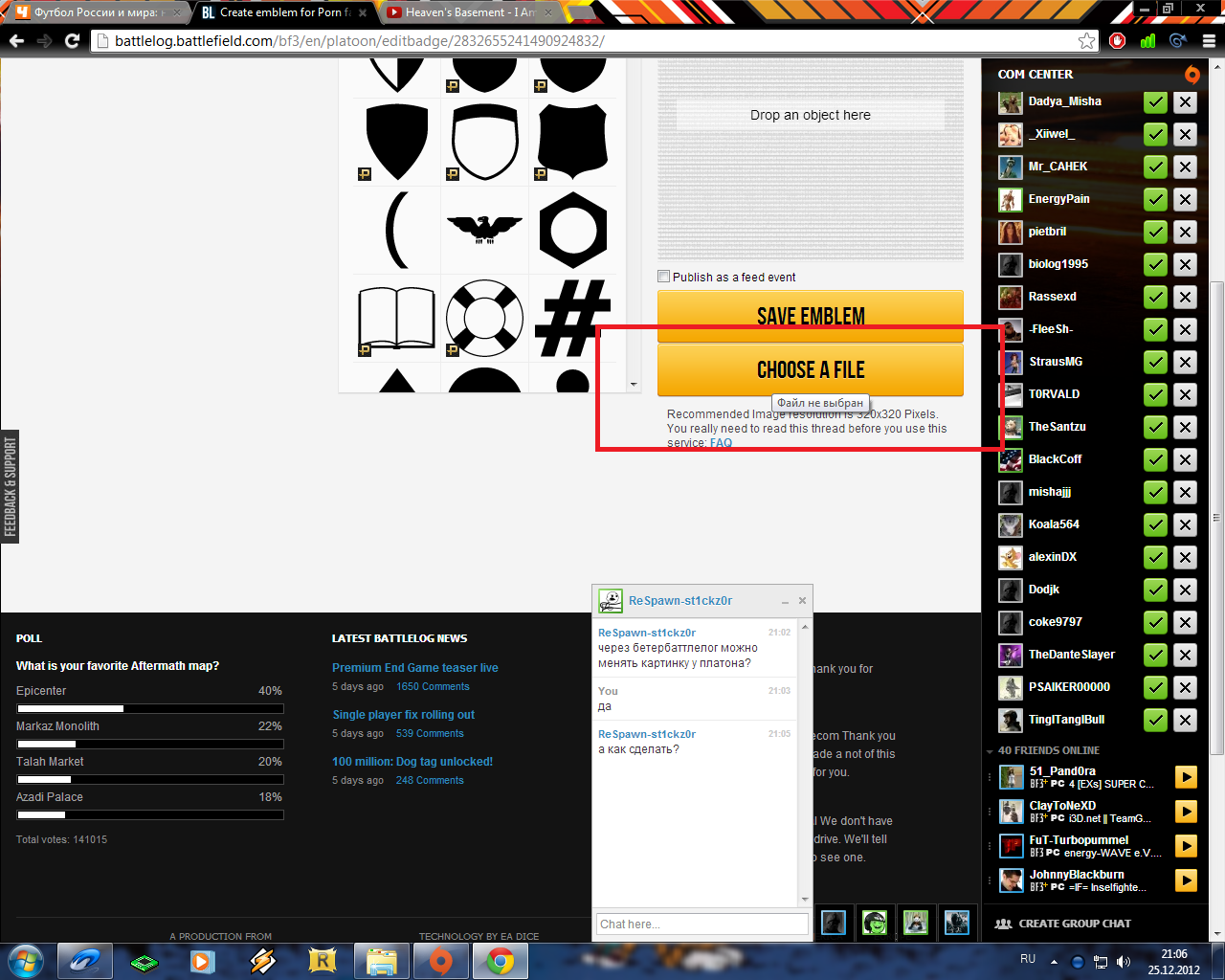This screenshot has height=980, width=1225.
Task: Decline friend request from StrausMG
Action: pos(1186,363)
